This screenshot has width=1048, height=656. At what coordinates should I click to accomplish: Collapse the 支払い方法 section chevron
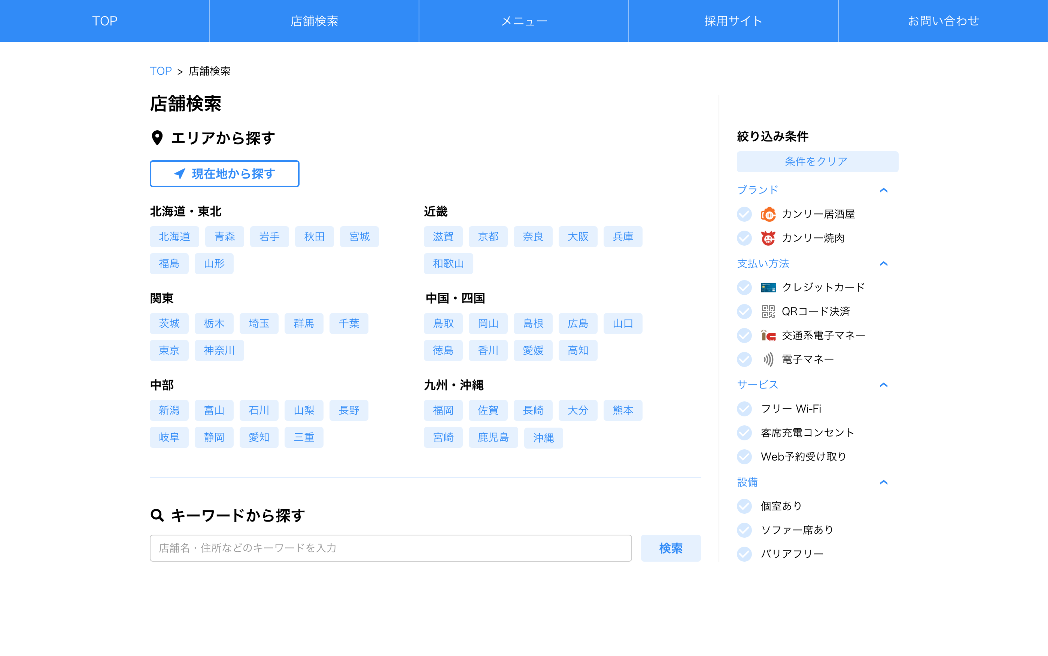click(883, 264)
